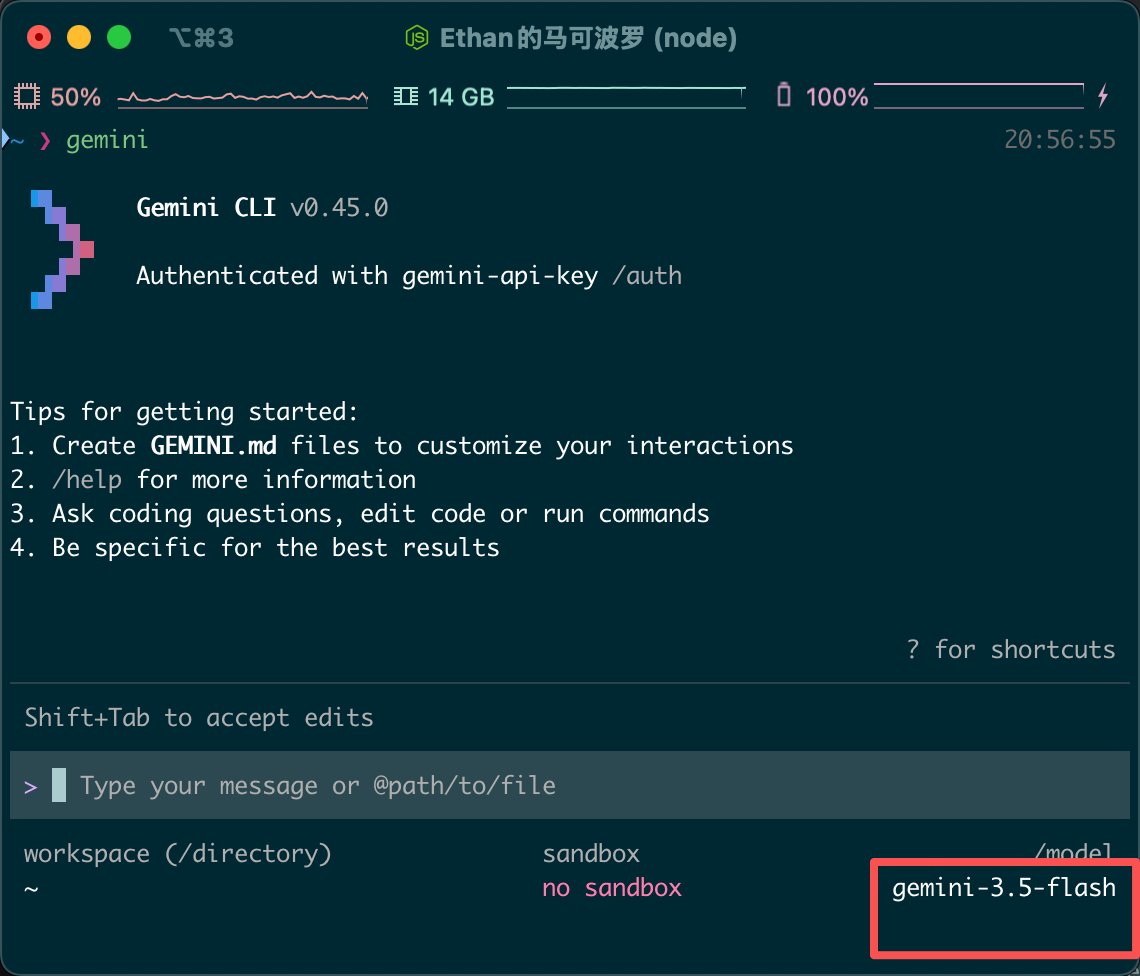Click the bold GEMINI.md text
The image size is (1140, 976).
[x=213, y=445]
